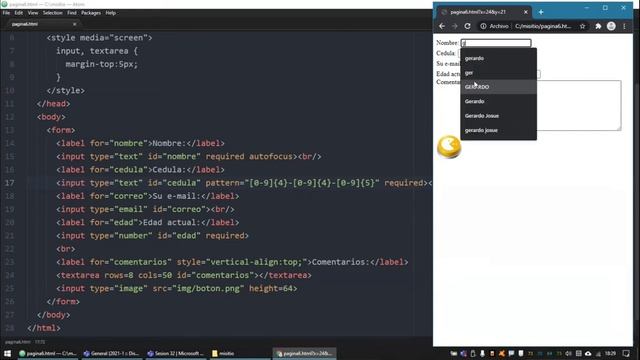Open the Edit menu in Atom

click(19, 13)
